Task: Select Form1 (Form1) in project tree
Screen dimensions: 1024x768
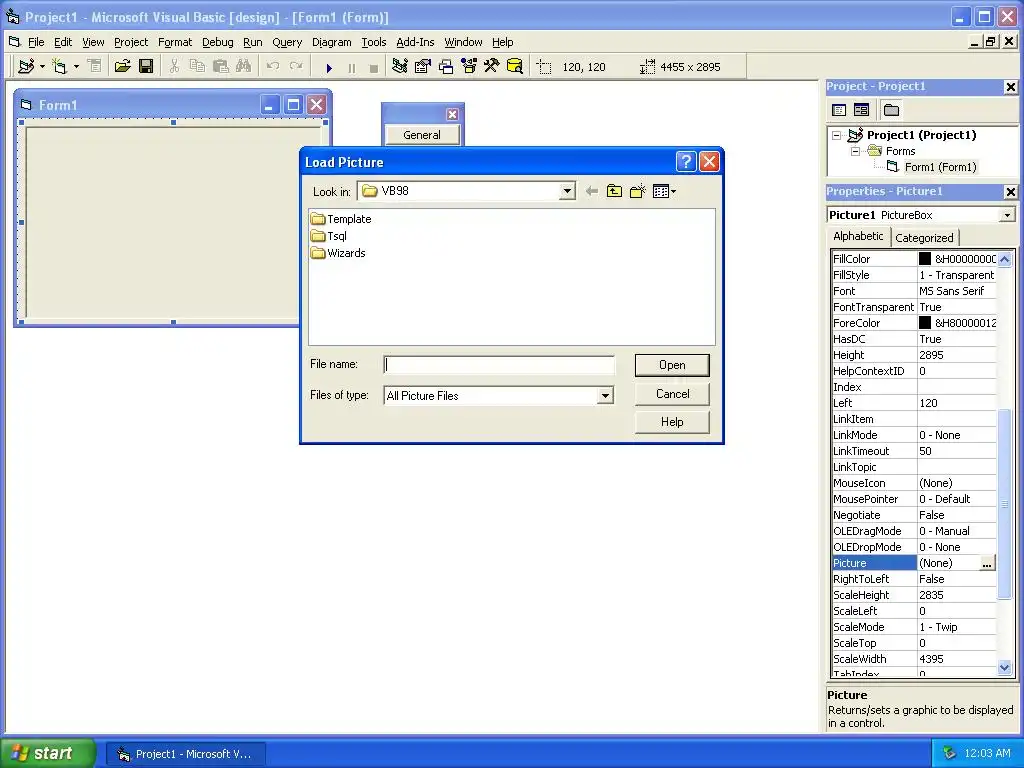Action: point(940,167)
